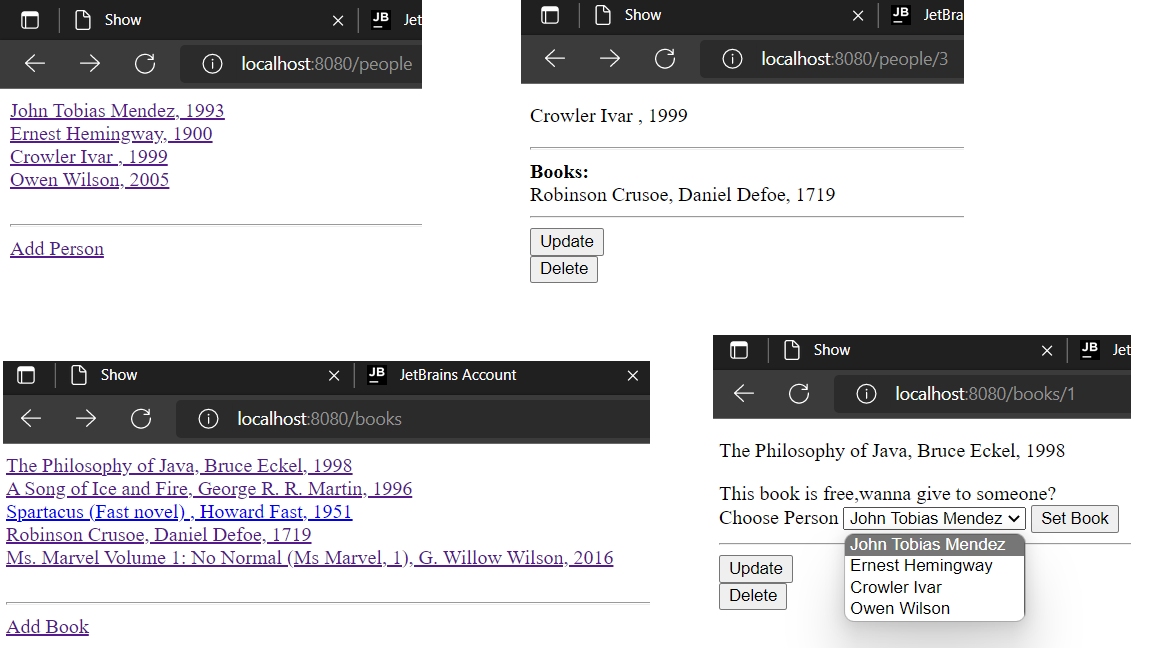The width and height of the screenshot is (1152, 648).
Task: Click the back arrow on the books page
Action: click(x=31, y=419)
